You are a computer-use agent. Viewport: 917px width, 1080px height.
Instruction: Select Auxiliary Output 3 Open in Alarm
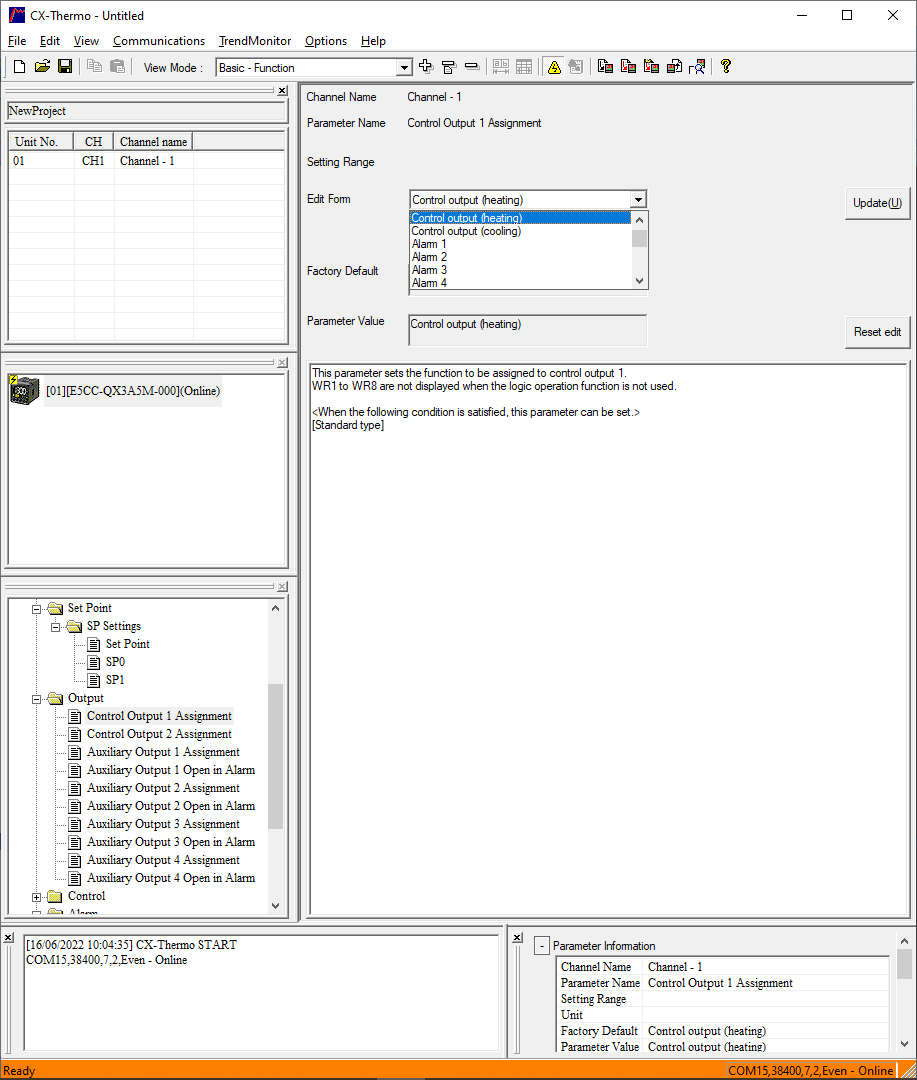pos(171,842)
